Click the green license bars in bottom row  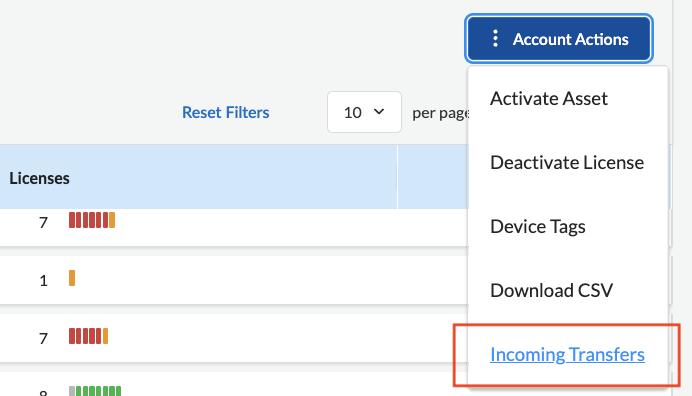point(98,391)
